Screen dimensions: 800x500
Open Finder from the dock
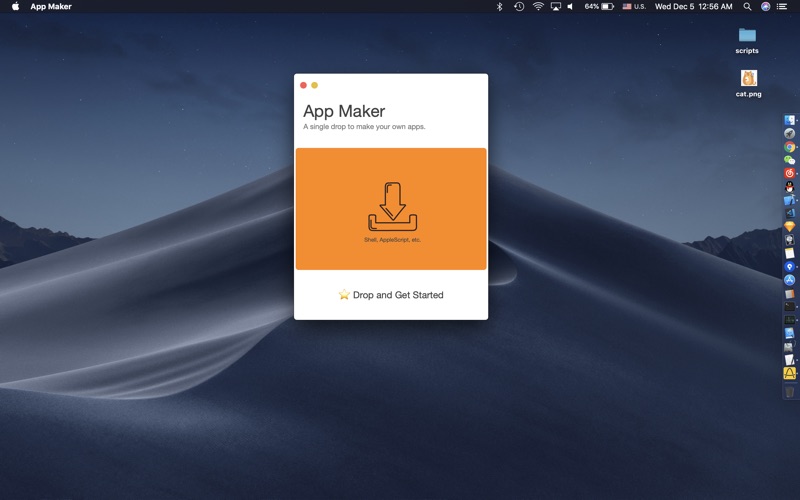click(x=789, y=120)
